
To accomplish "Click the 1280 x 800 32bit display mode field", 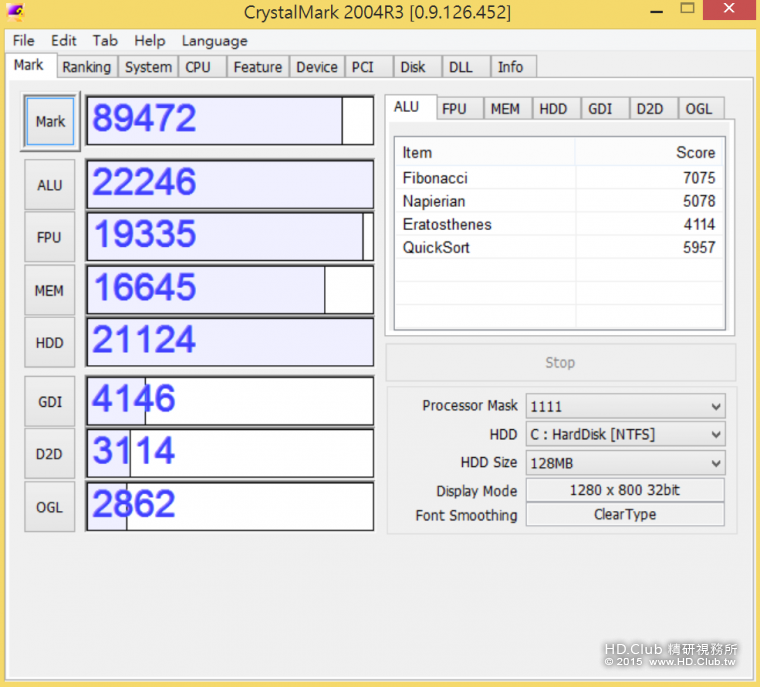I will pos(625,491).
